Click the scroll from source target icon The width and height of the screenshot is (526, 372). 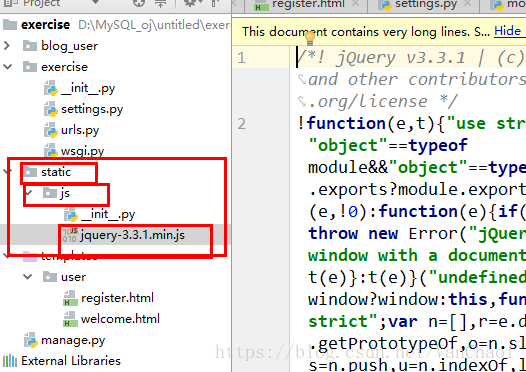(x=139, y=3)
